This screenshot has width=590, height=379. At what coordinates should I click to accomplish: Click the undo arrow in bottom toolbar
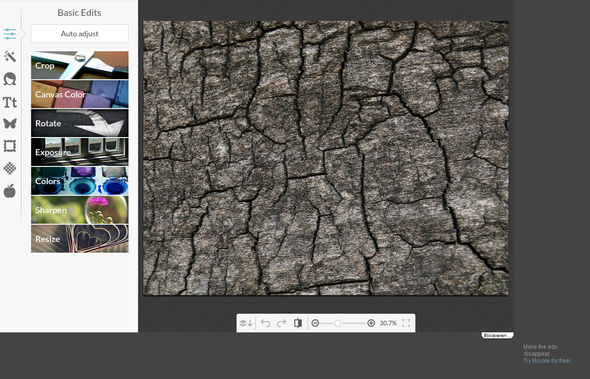click(266, 323)
